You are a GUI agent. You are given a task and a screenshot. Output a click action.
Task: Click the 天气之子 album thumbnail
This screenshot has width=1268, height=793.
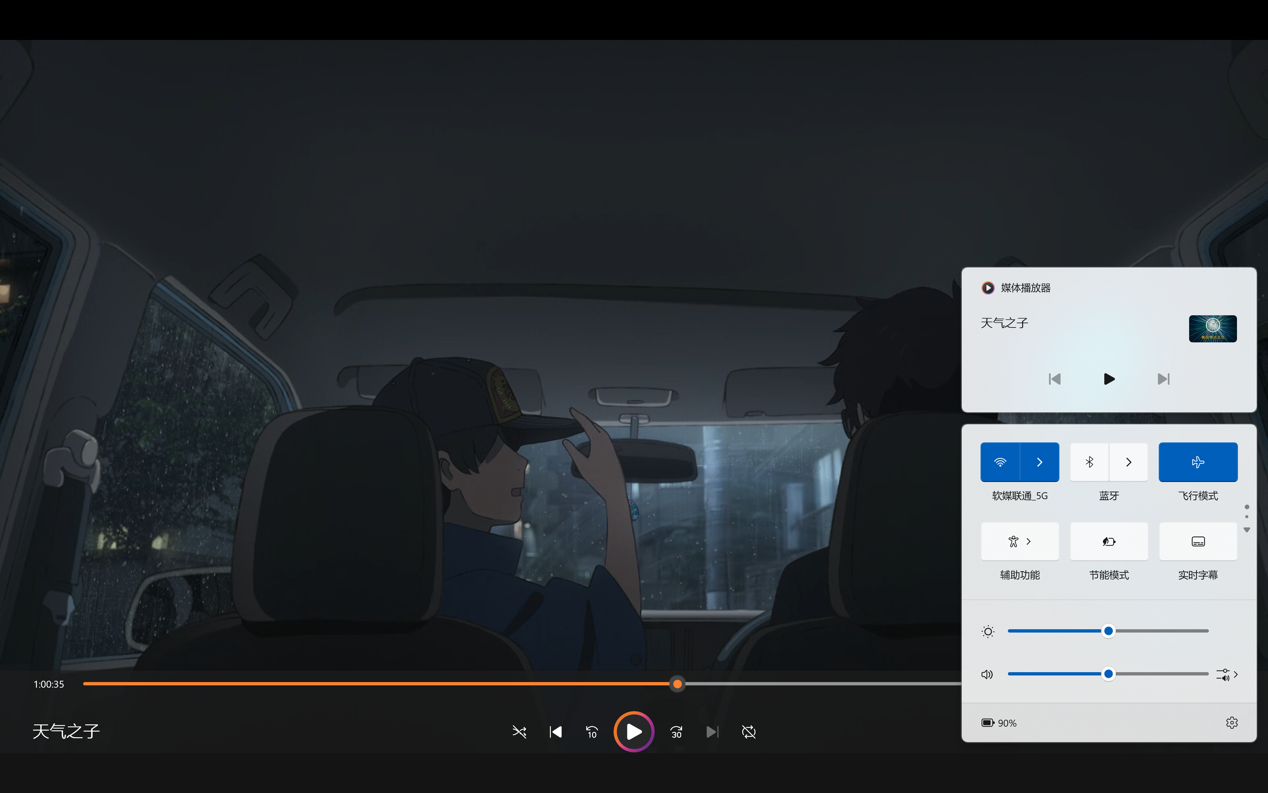point(1212,328)
